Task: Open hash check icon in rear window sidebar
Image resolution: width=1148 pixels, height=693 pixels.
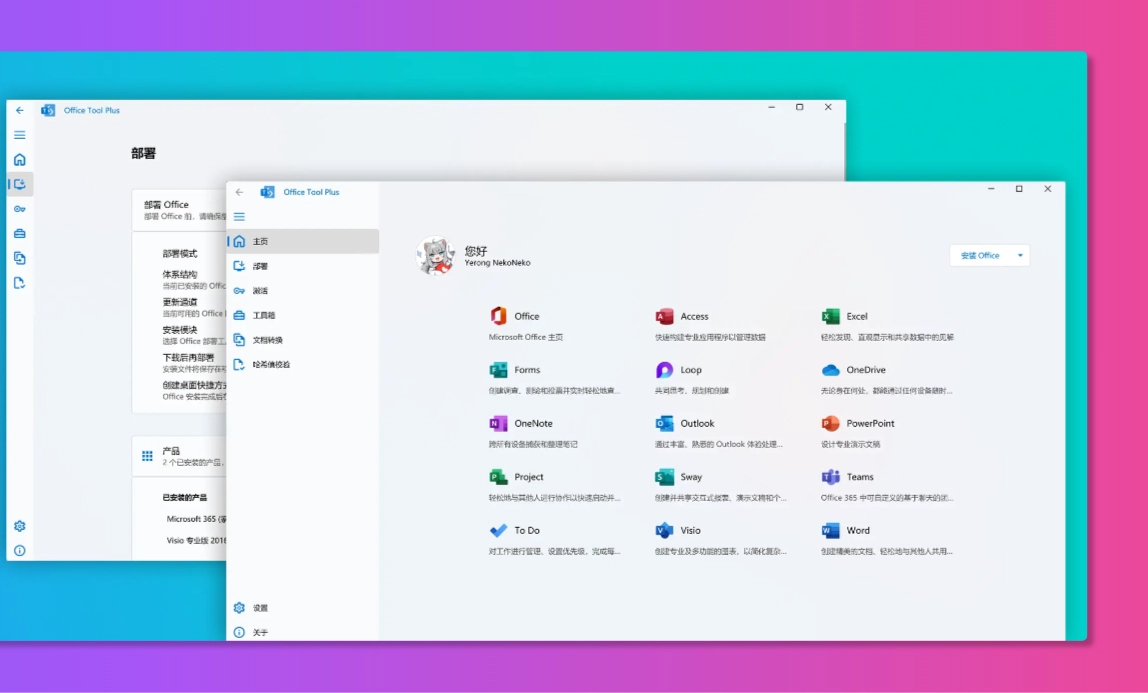Action: pos(20,282)
